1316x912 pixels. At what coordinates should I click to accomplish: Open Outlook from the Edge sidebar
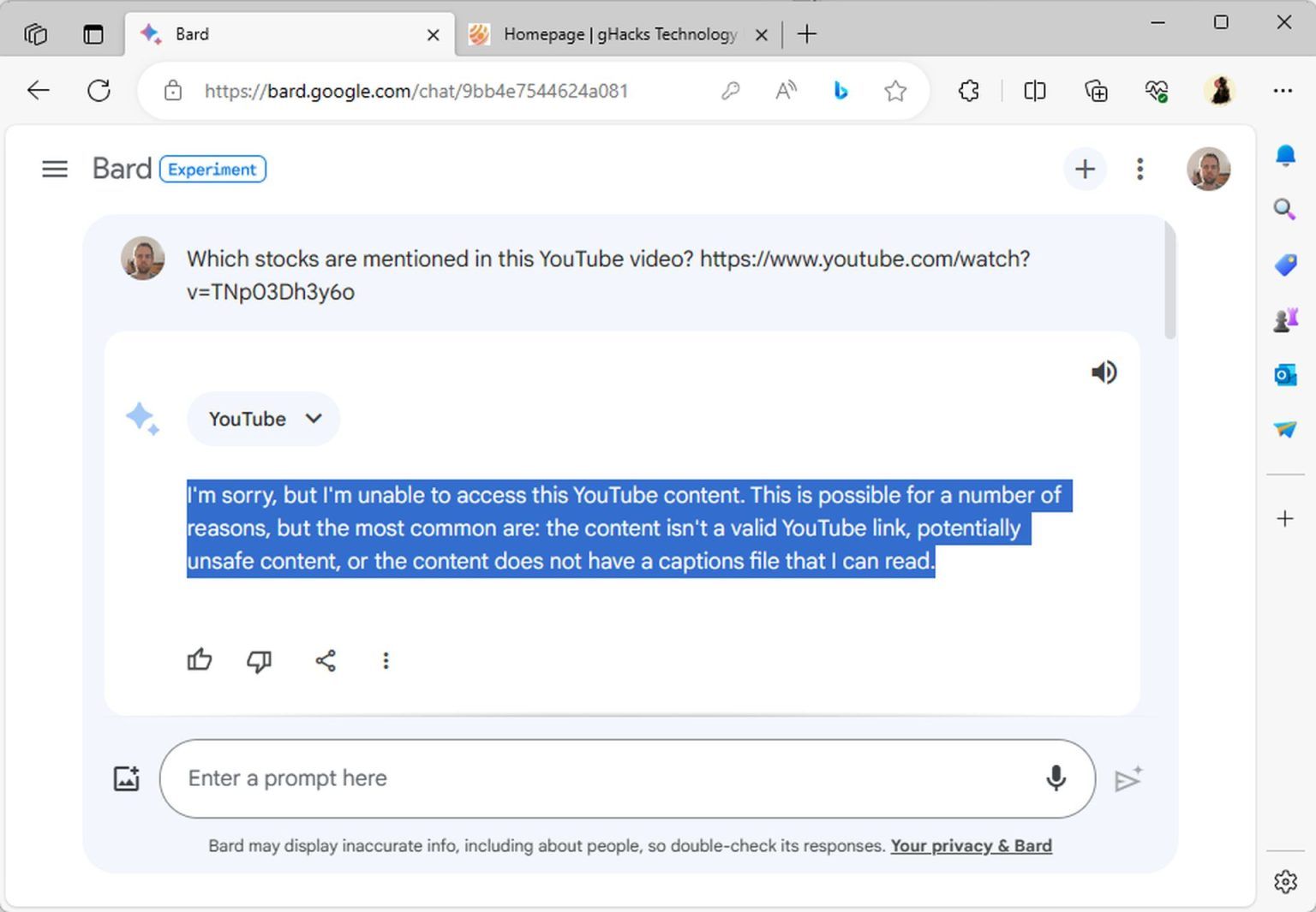1284,374
